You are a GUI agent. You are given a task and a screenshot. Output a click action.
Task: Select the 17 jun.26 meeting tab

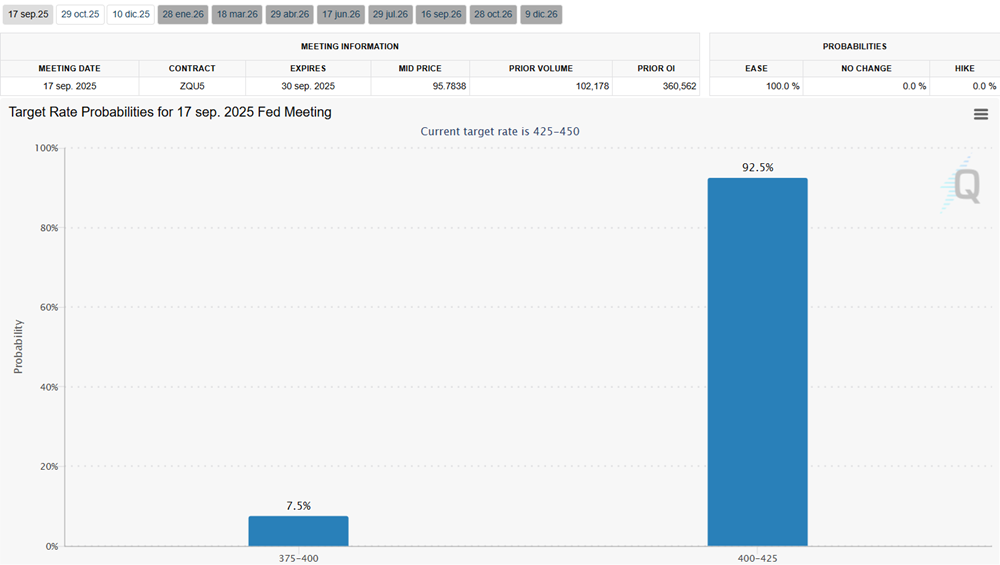341,15
